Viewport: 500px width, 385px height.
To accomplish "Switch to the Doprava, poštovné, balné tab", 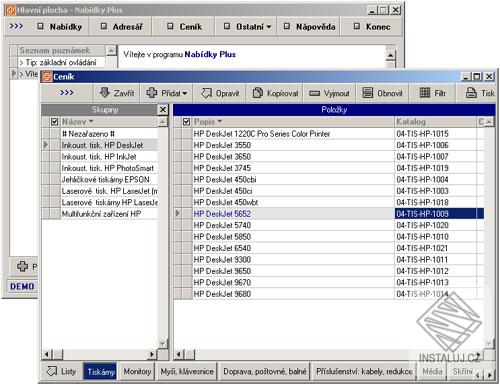I will (265, 371).
